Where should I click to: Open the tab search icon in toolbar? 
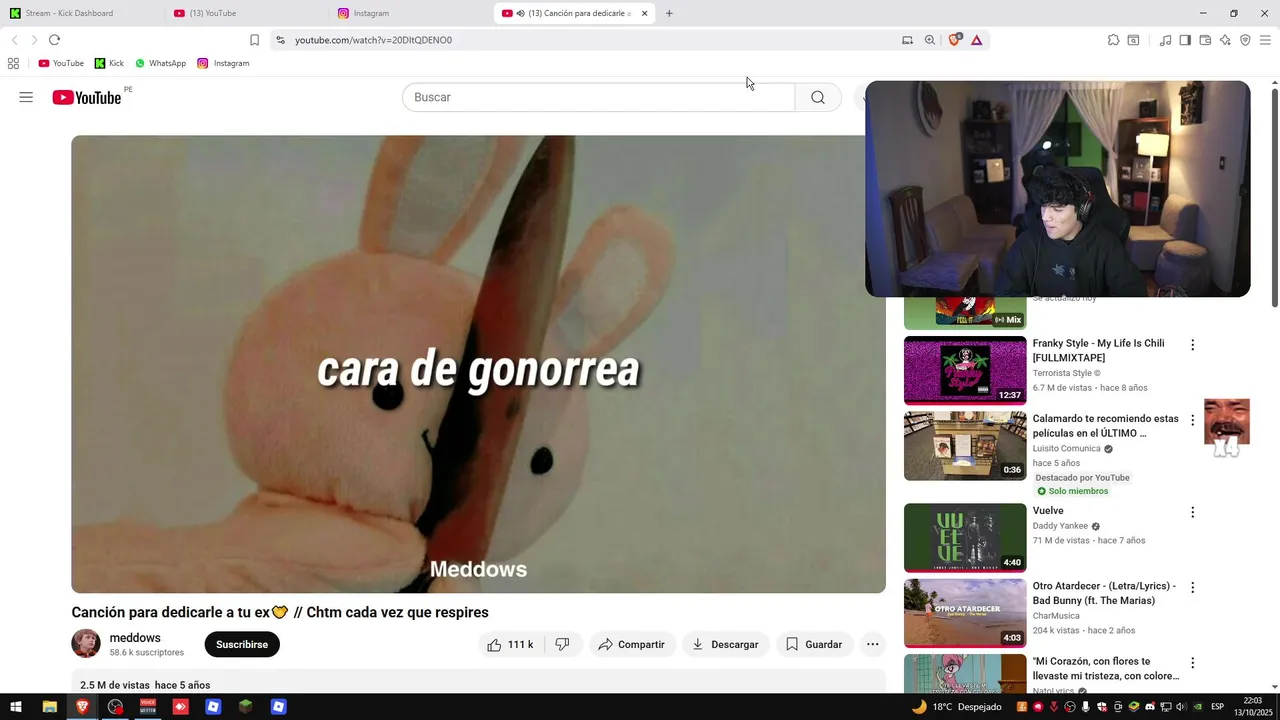[1133, 40]
